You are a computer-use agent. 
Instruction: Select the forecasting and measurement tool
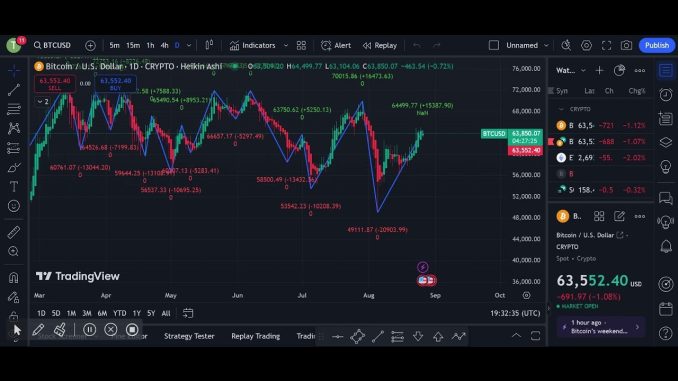(14, 148)
